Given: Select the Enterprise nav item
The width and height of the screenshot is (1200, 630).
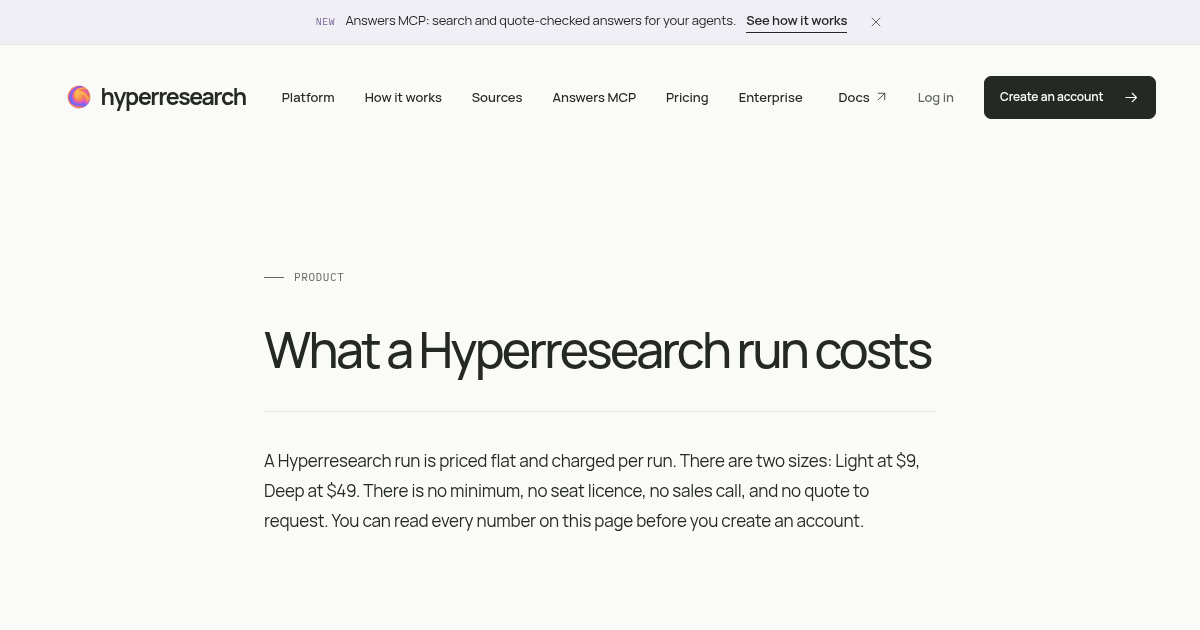Looking at the screenshot, I should pyautogui.click(x=771, y=98).
